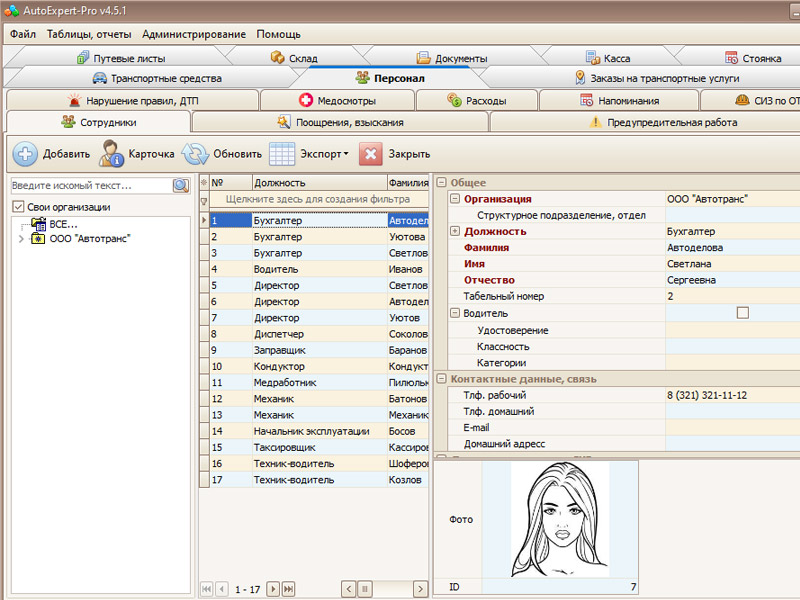Click the red Close X icon
Viewport: 800px width, 600px height.
tap(371, 154)
